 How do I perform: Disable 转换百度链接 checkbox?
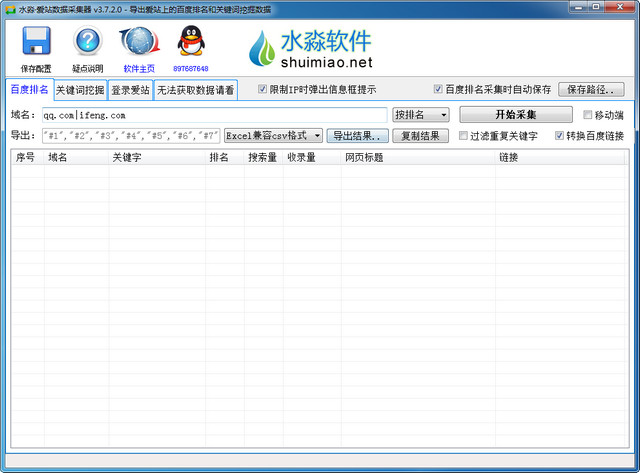click(560, 135)
